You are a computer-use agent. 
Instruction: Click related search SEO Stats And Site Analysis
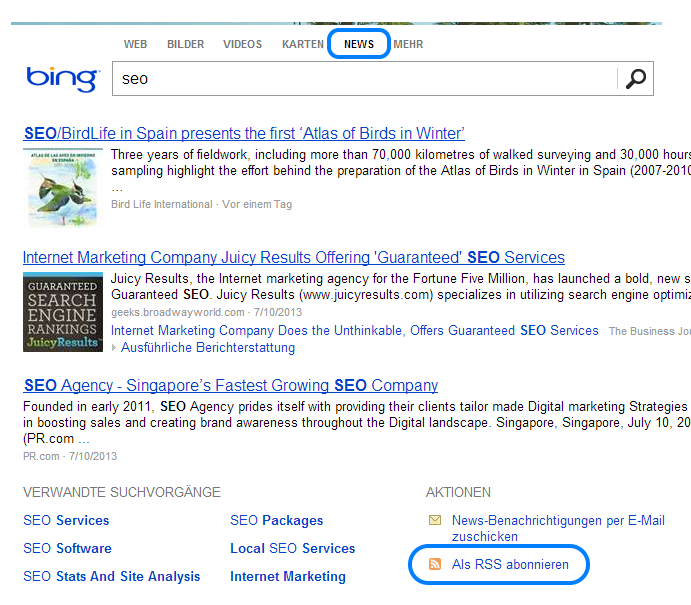point(111,576)
